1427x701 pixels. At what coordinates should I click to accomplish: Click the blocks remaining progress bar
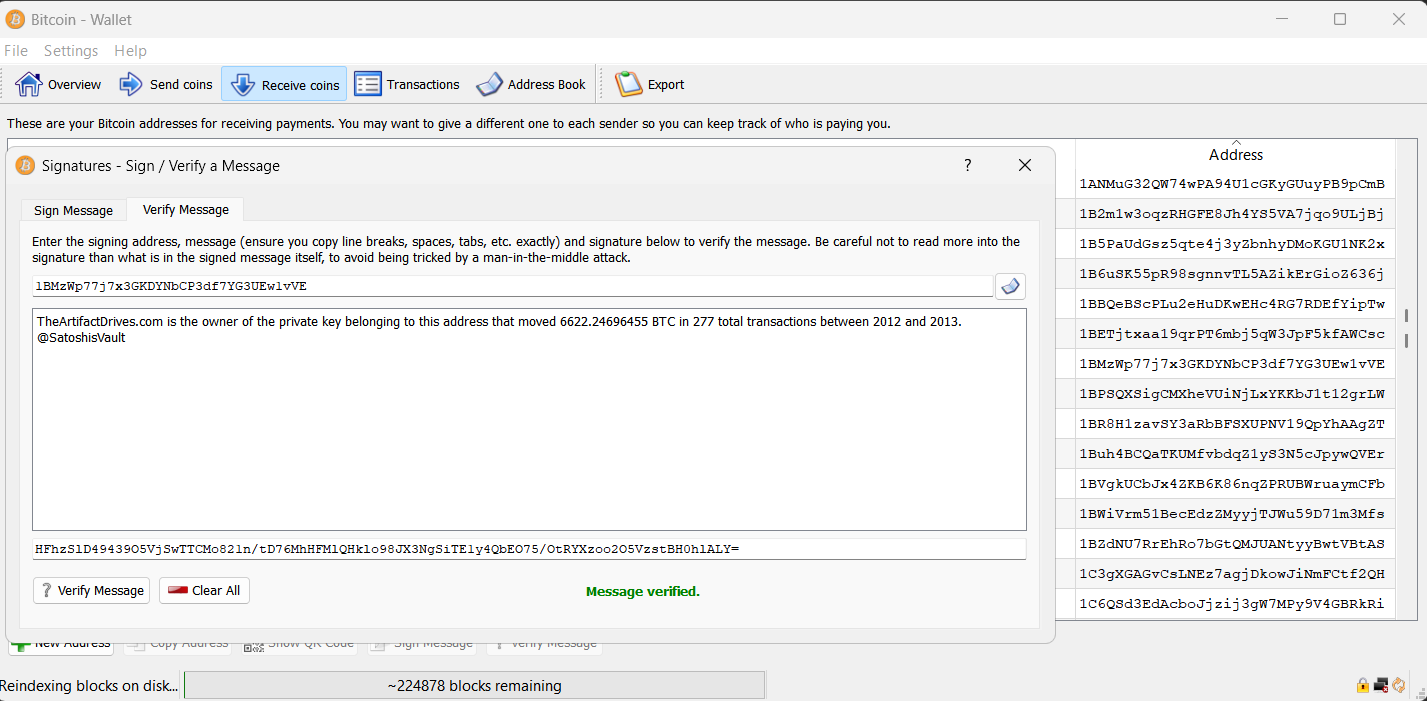click(475, 685)
